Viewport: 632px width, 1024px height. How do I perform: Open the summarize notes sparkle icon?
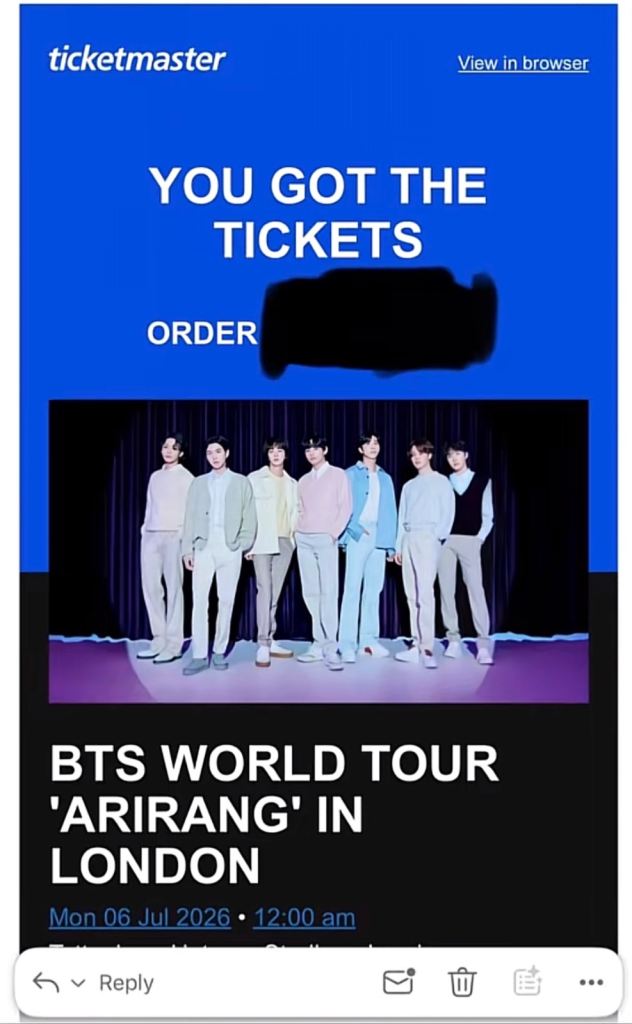click(x=527, y=981)
